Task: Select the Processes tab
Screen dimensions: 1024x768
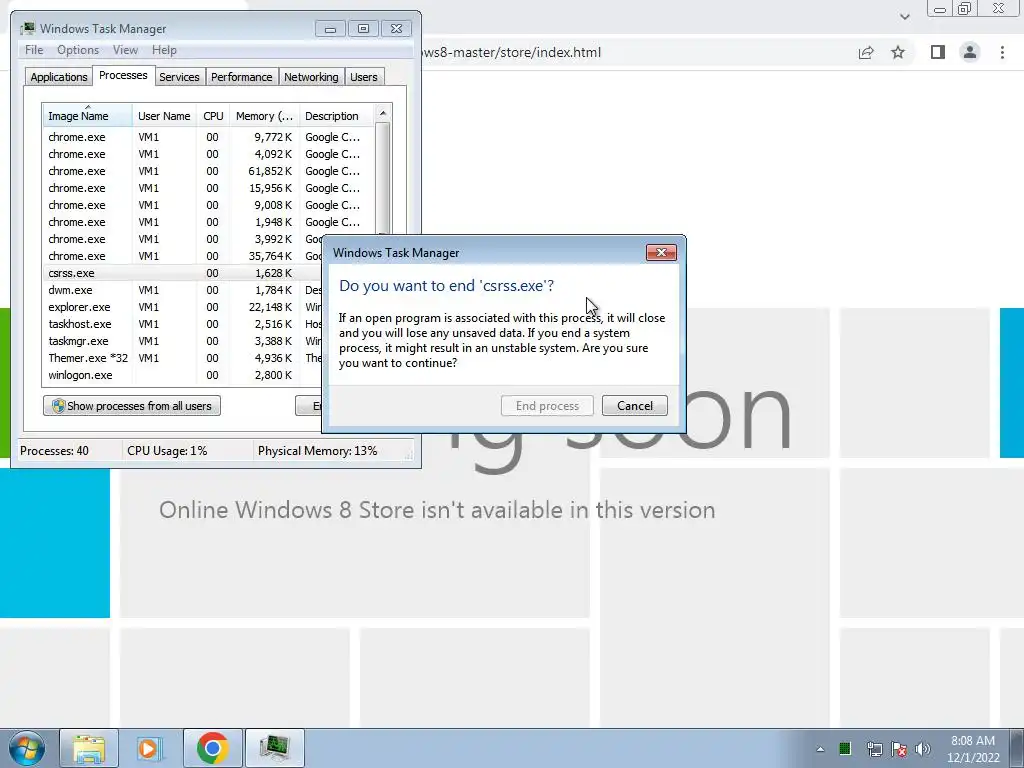Action: click(123, 75)
